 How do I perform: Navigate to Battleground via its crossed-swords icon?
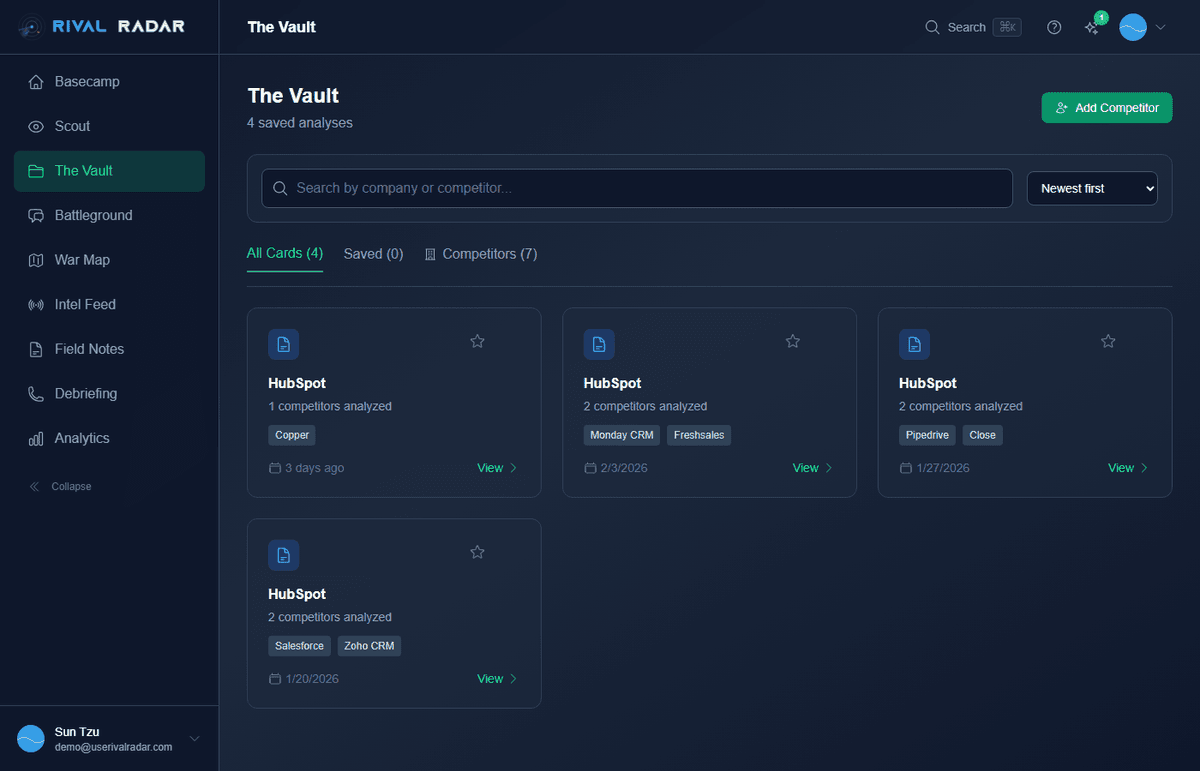(x=35, y=215)
